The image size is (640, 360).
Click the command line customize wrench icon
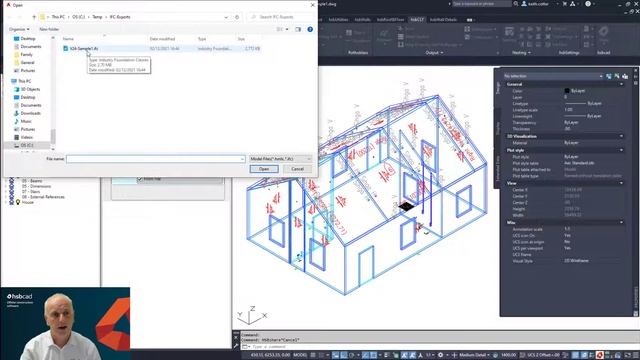(x=236, y=346)
